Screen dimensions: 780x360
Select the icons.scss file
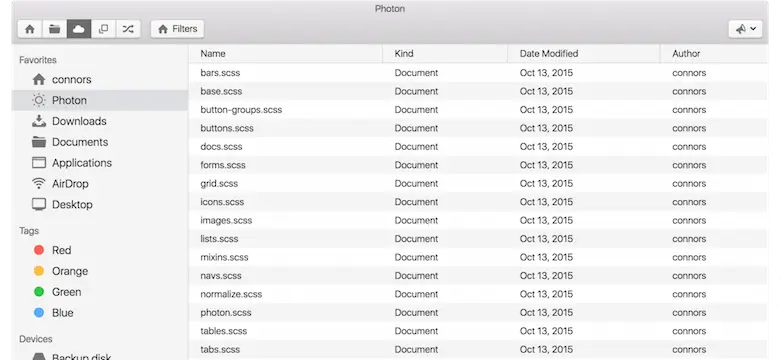478,202
